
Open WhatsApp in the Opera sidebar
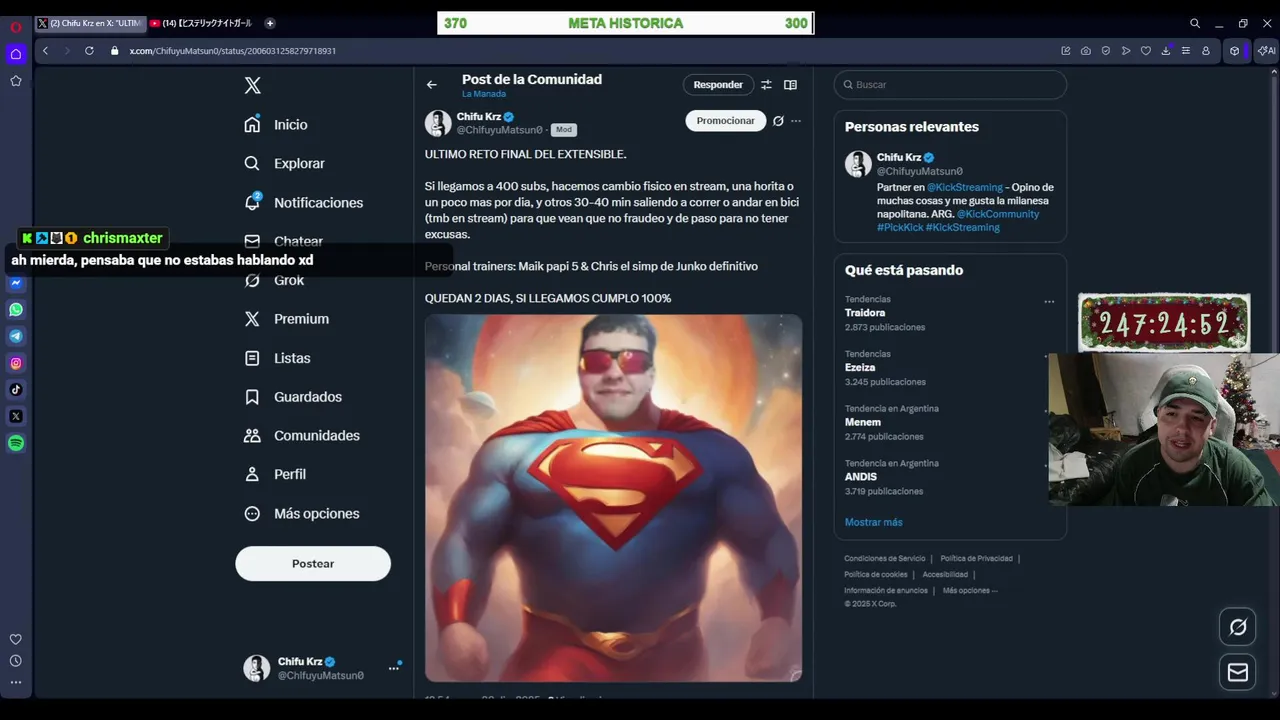click(x=16, y=310)
